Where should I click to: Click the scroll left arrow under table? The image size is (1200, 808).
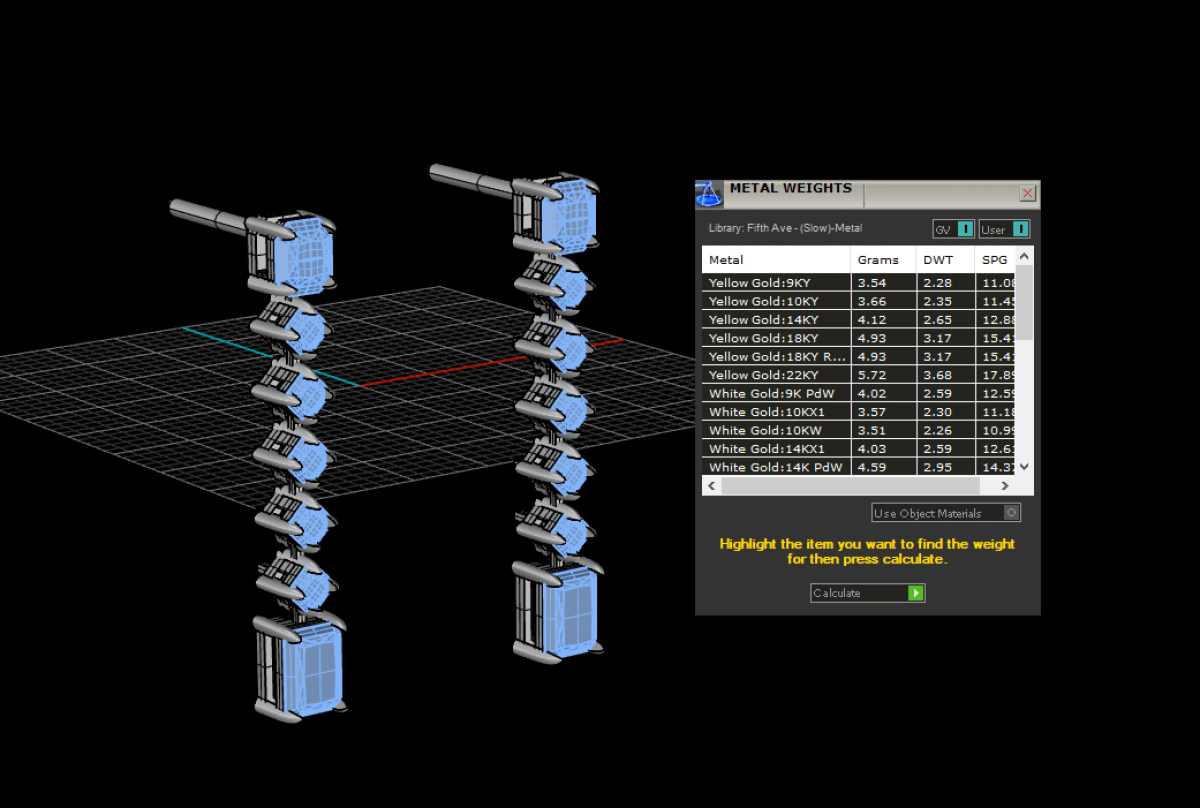click(712, 485)
